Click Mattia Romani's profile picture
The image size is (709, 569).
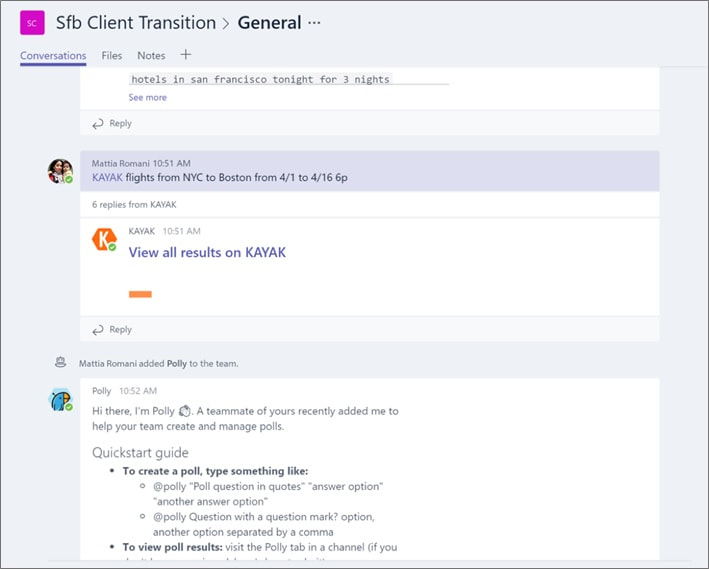point(60,171)
